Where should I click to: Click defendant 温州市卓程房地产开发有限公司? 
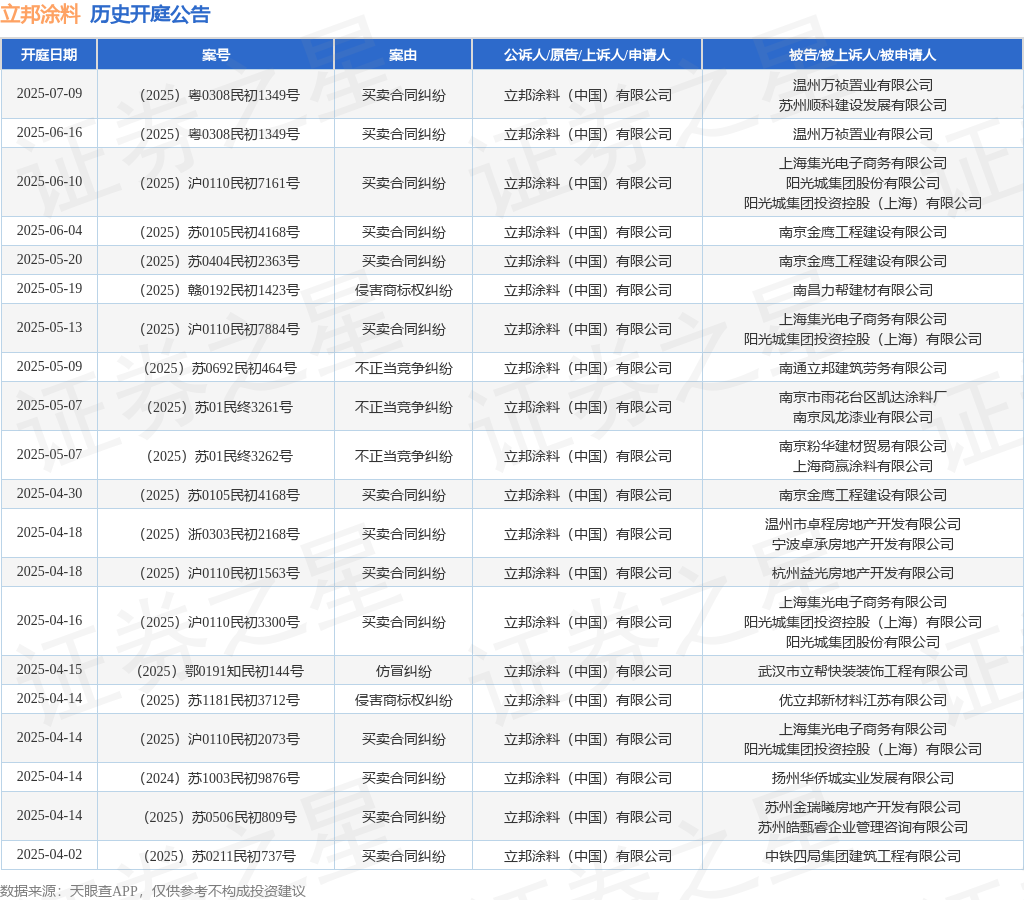[x=863, y=524]
